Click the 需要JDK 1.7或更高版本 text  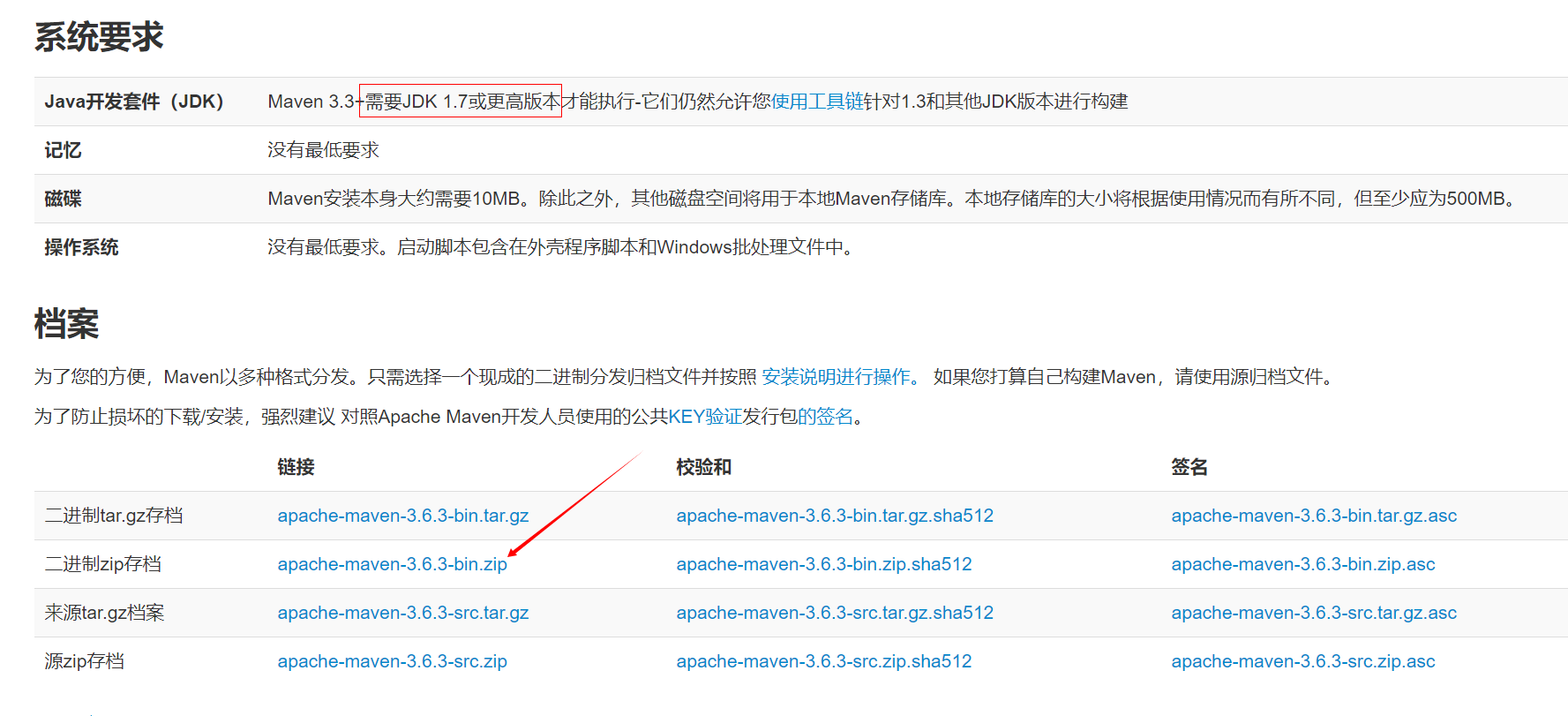[x=462, y=102]
